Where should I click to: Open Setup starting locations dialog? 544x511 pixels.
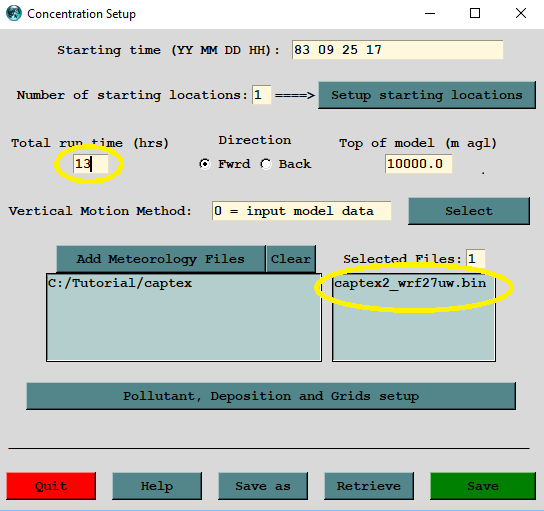427,95
